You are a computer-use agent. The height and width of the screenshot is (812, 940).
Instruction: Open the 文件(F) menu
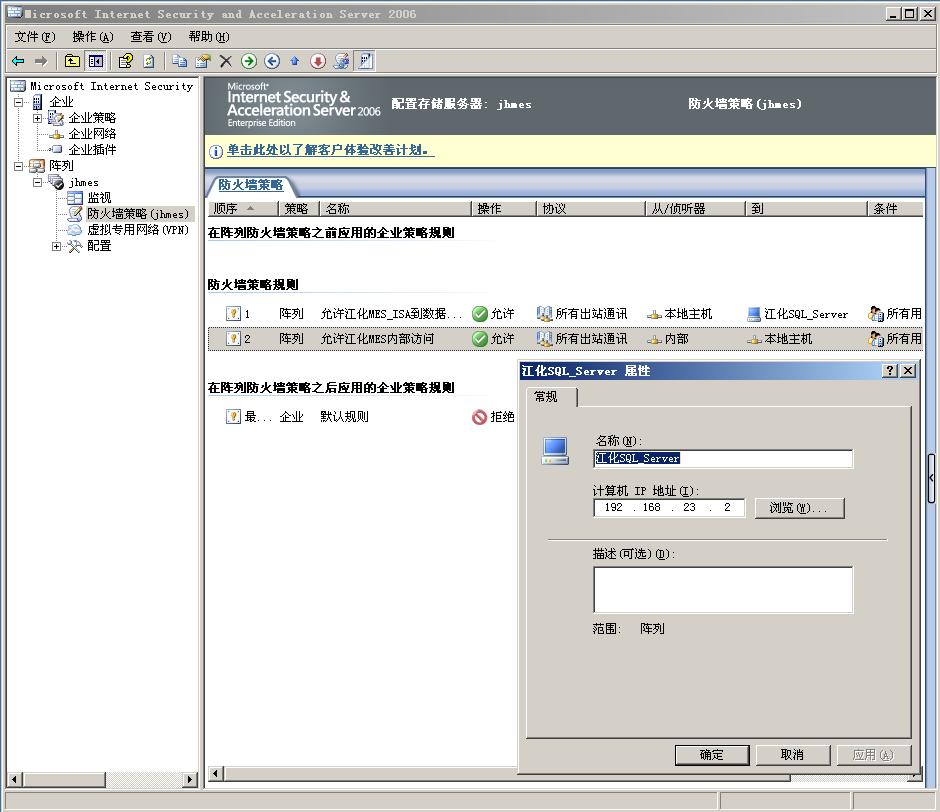[x=35, y=37]
